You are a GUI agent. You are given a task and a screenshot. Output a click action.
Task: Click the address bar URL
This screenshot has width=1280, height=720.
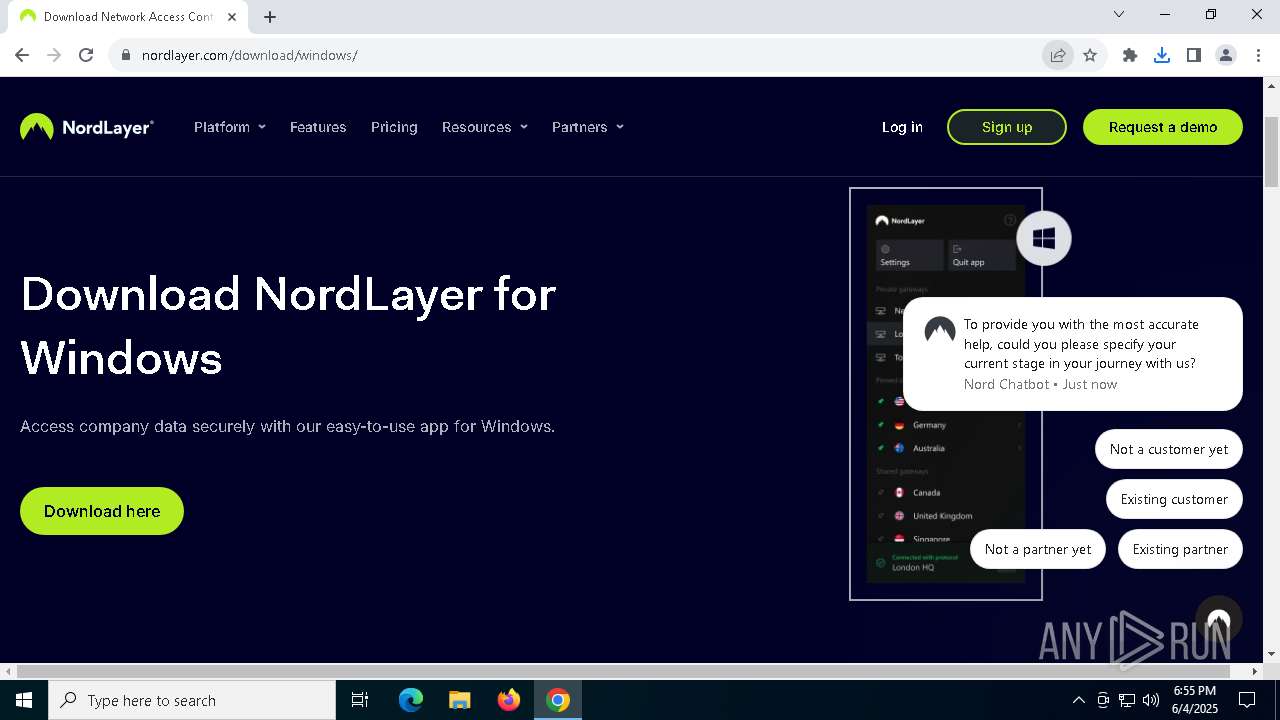click(249, 55)
